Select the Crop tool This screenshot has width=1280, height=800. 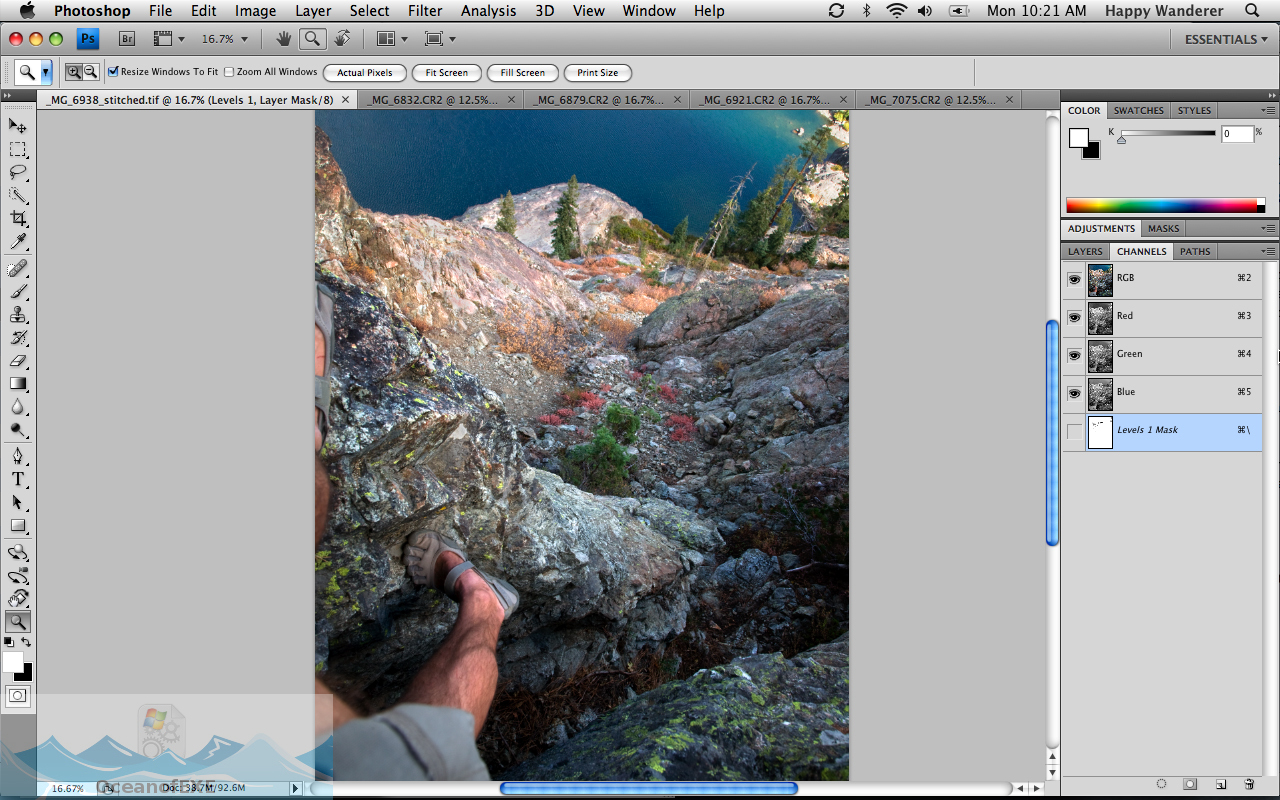click(x=18, y=218)
